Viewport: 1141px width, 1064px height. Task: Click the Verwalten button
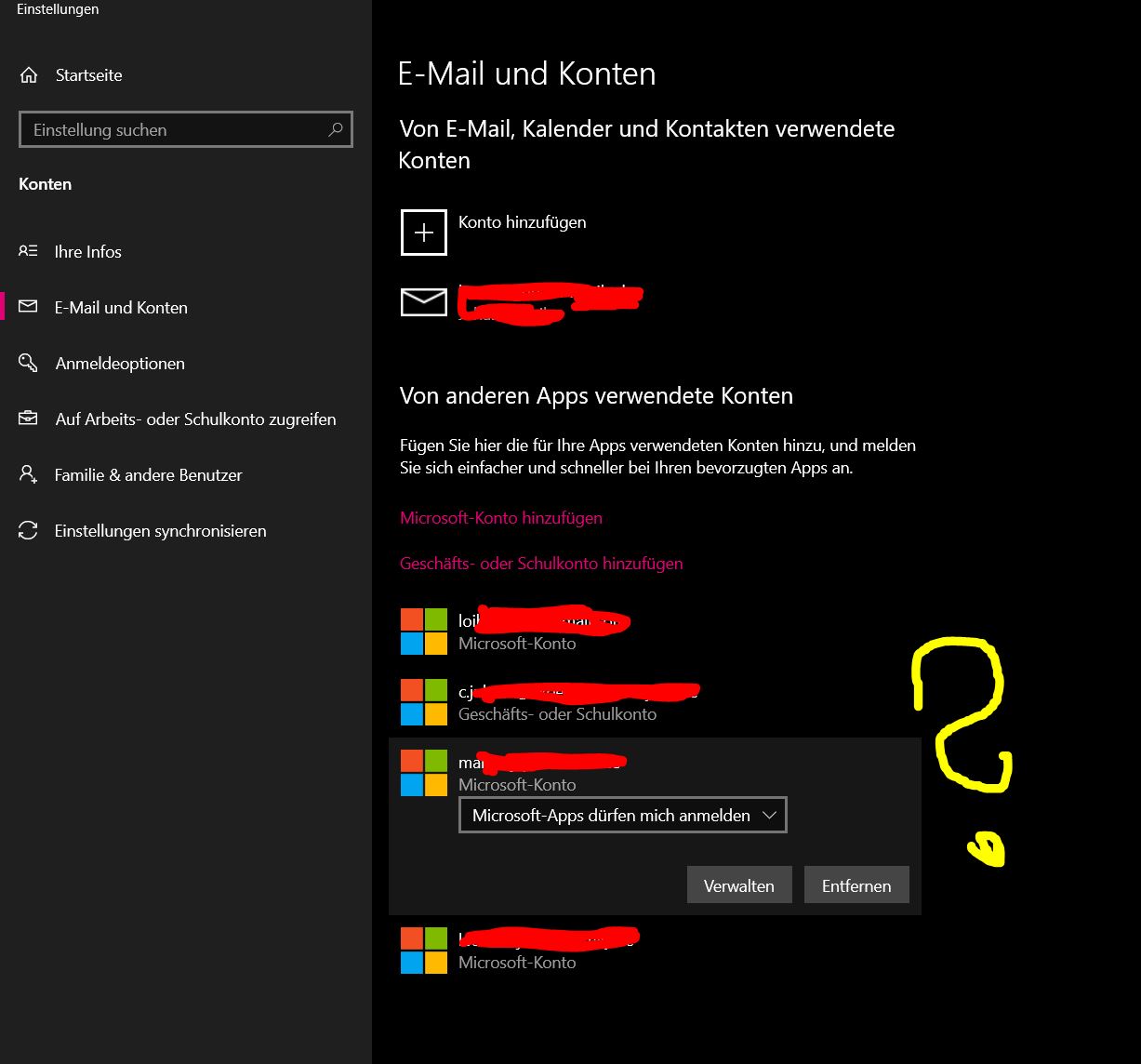[739, 885]
